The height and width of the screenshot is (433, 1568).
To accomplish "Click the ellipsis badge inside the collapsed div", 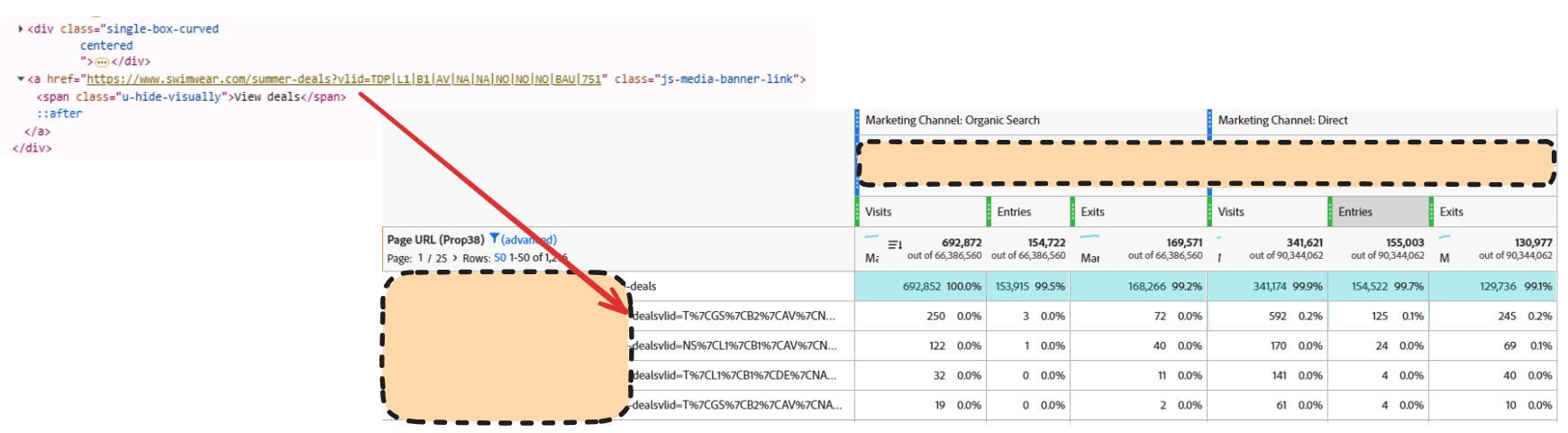I will [102, 62].
